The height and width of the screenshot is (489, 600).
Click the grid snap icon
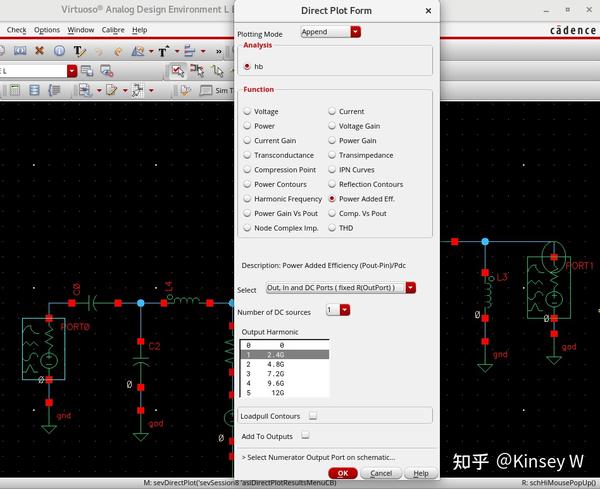pyautogui.click(x=137, y=90)
